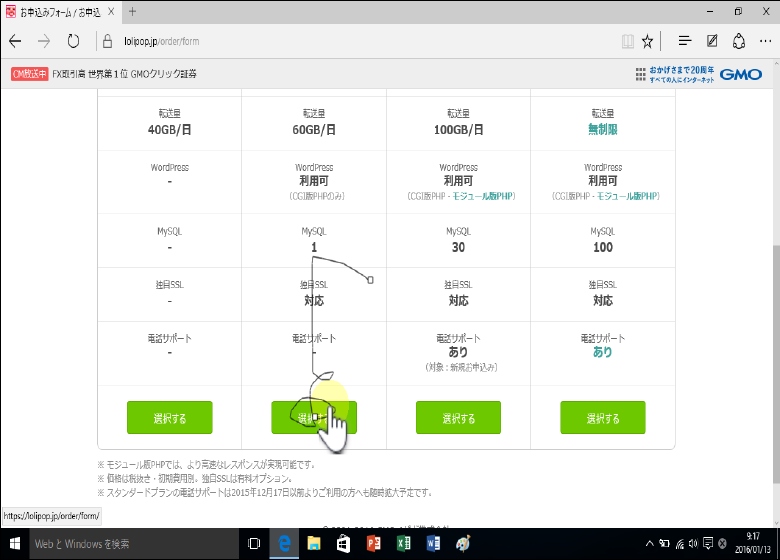Click the network Wi-Fi tray icon
Viewport: 780px width, 560px height.
tap(680, 544)
